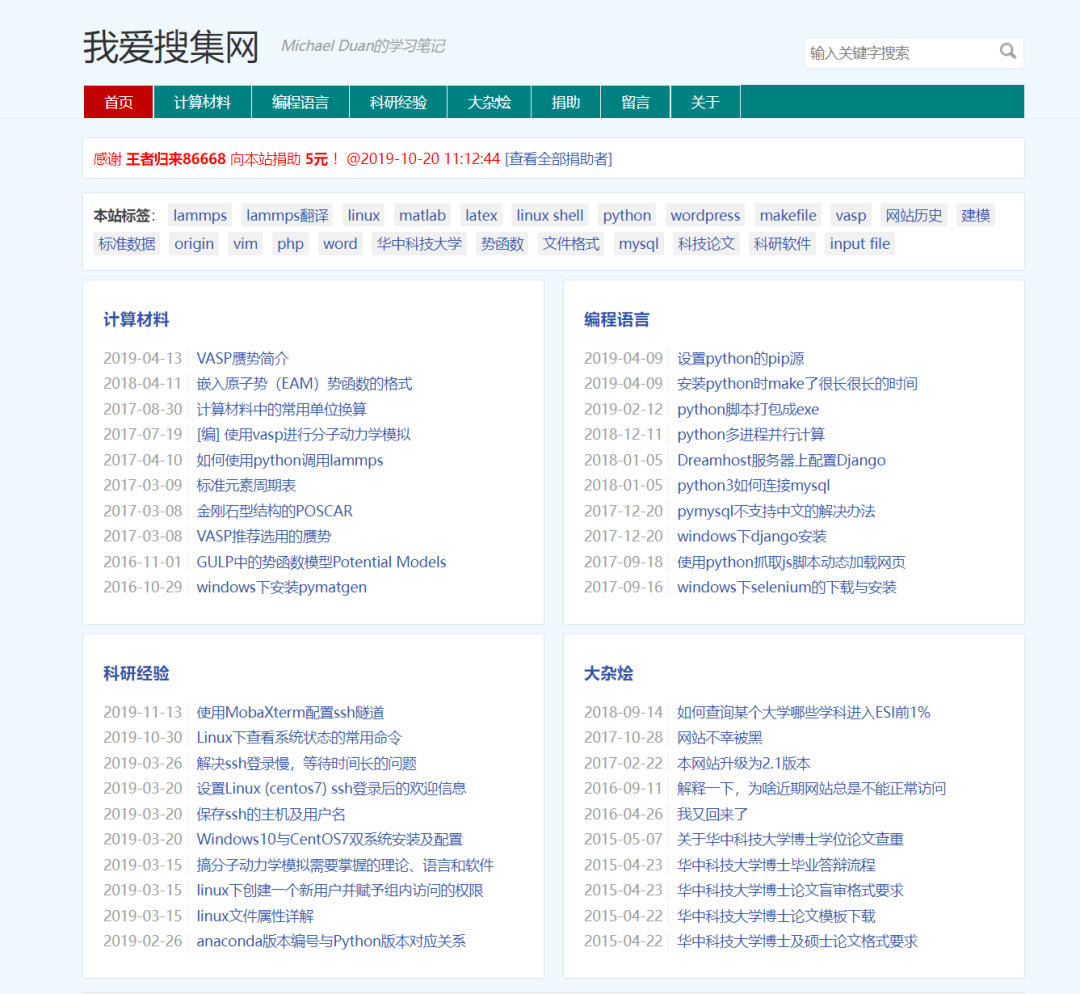The height and width of the screenshot is (994, 1080).
Task: Open 网站不幸被黑 article
Action: 719,738
